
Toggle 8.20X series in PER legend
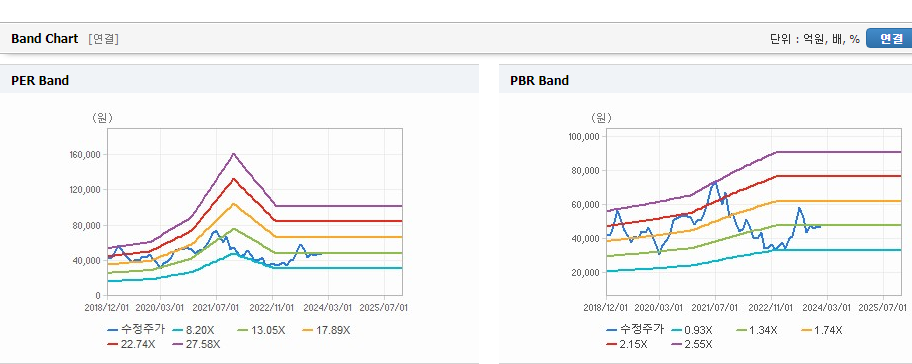click(194, 330)
